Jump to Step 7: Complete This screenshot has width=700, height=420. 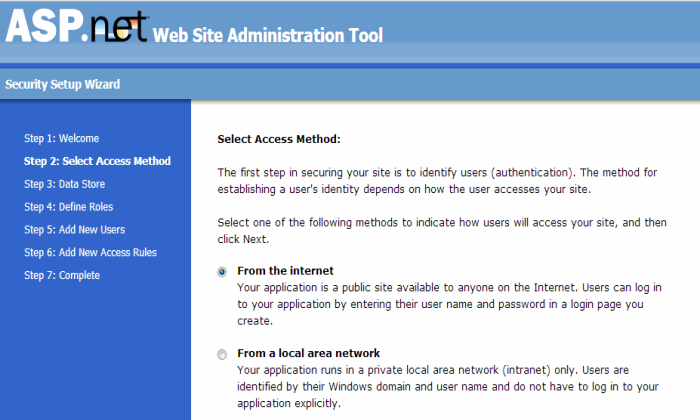62,275
